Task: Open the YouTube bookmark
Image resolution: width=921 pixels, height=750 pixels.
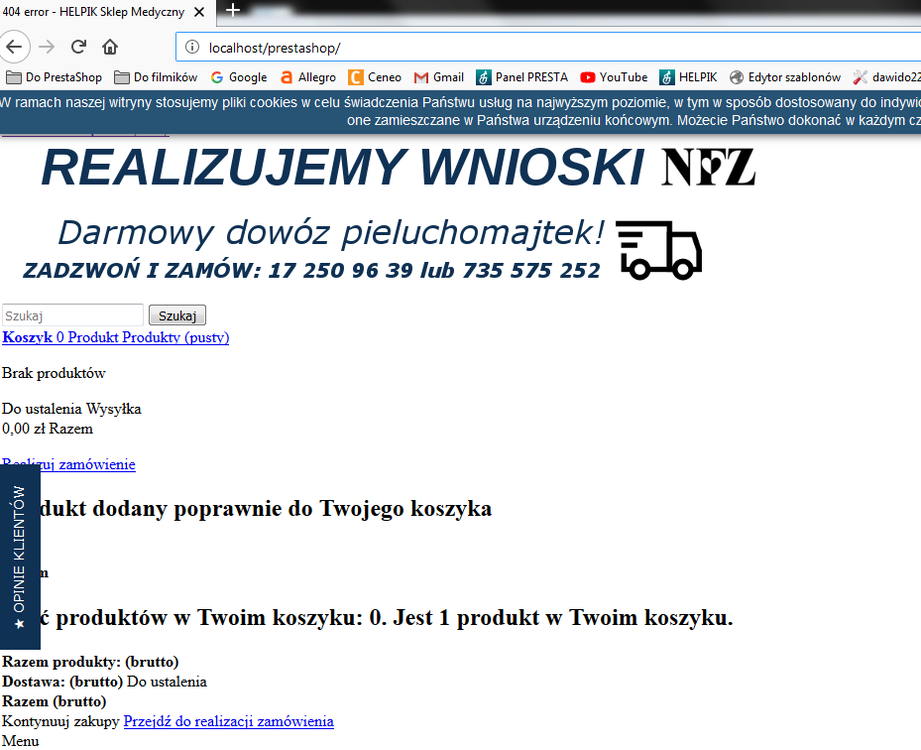Action: [x=613, y=77]
